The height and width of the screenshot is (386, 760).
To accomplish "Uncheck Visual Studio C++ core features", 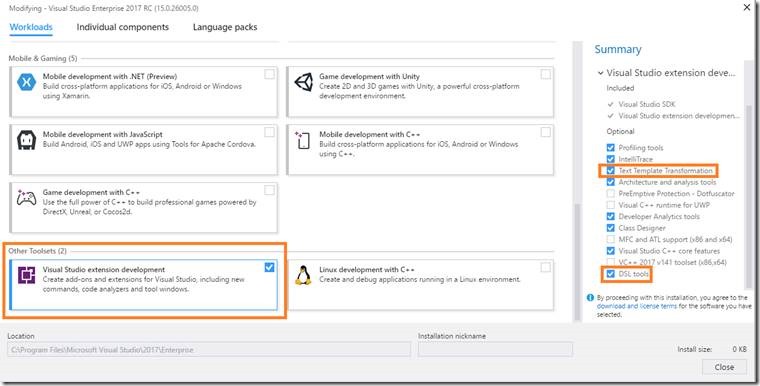I will (611, 251).
